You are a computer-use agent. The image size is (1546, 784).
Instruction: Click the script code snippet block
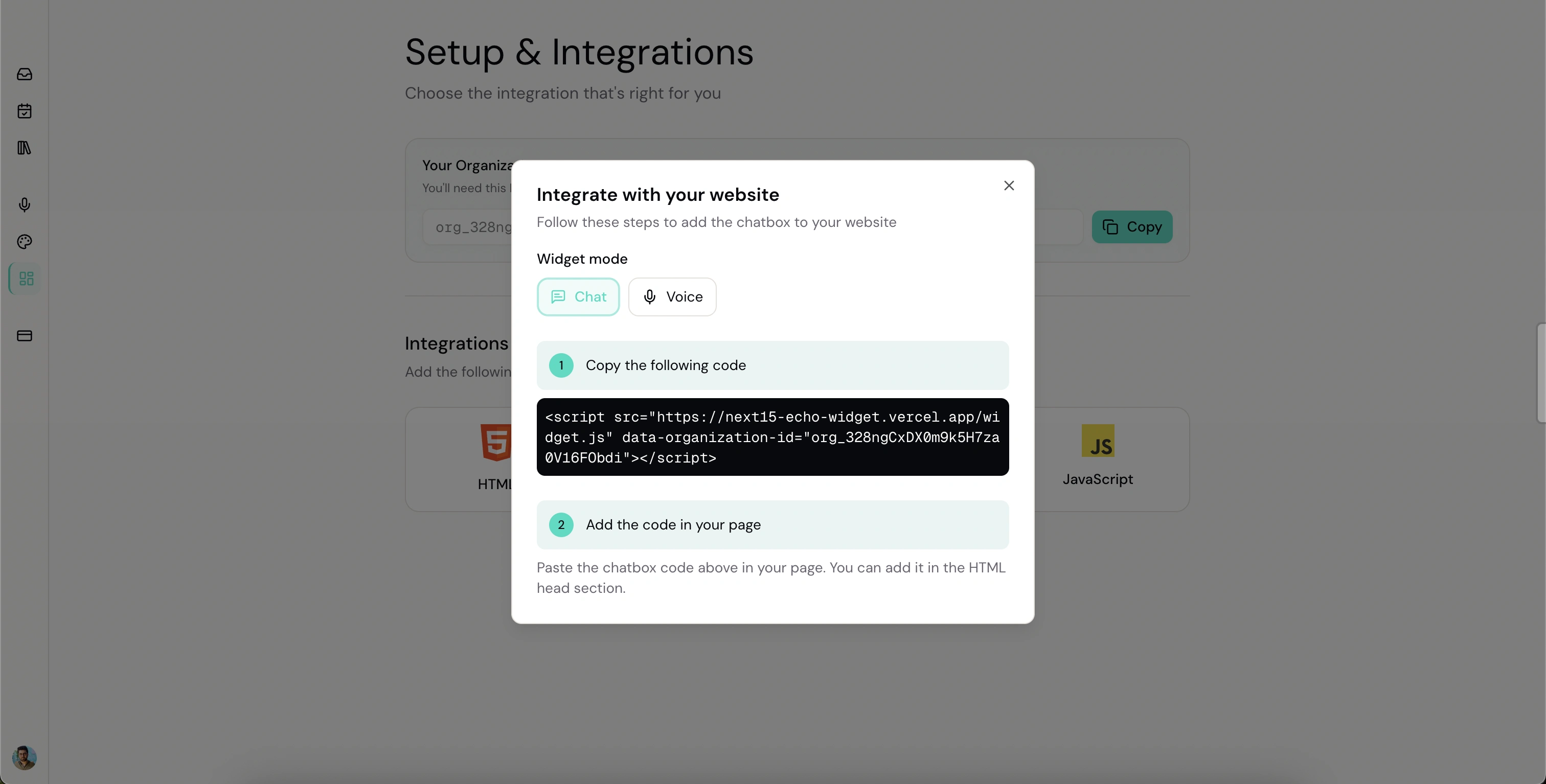pyautogui.click(x=772, y=436)
